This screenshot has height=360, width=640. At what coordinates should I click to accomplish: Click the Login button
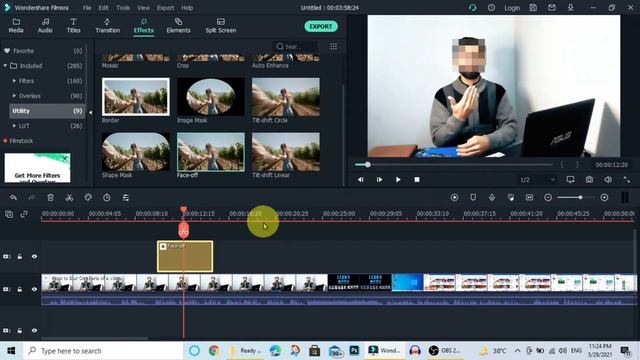(512, 8)
